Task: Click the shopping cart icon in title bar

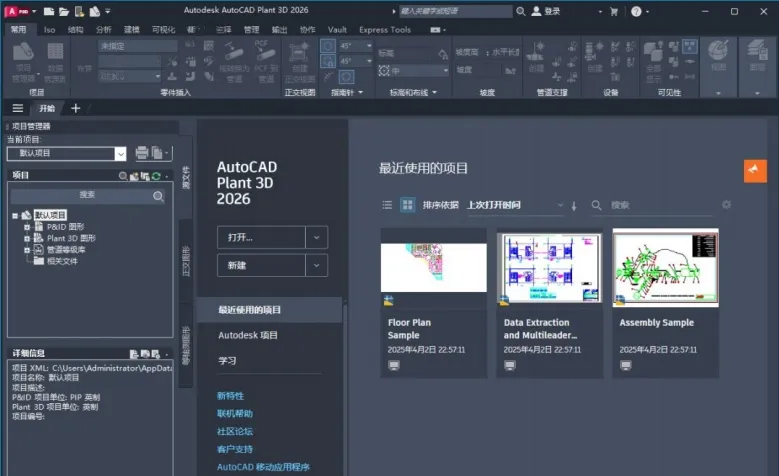Action: (614, 11)
